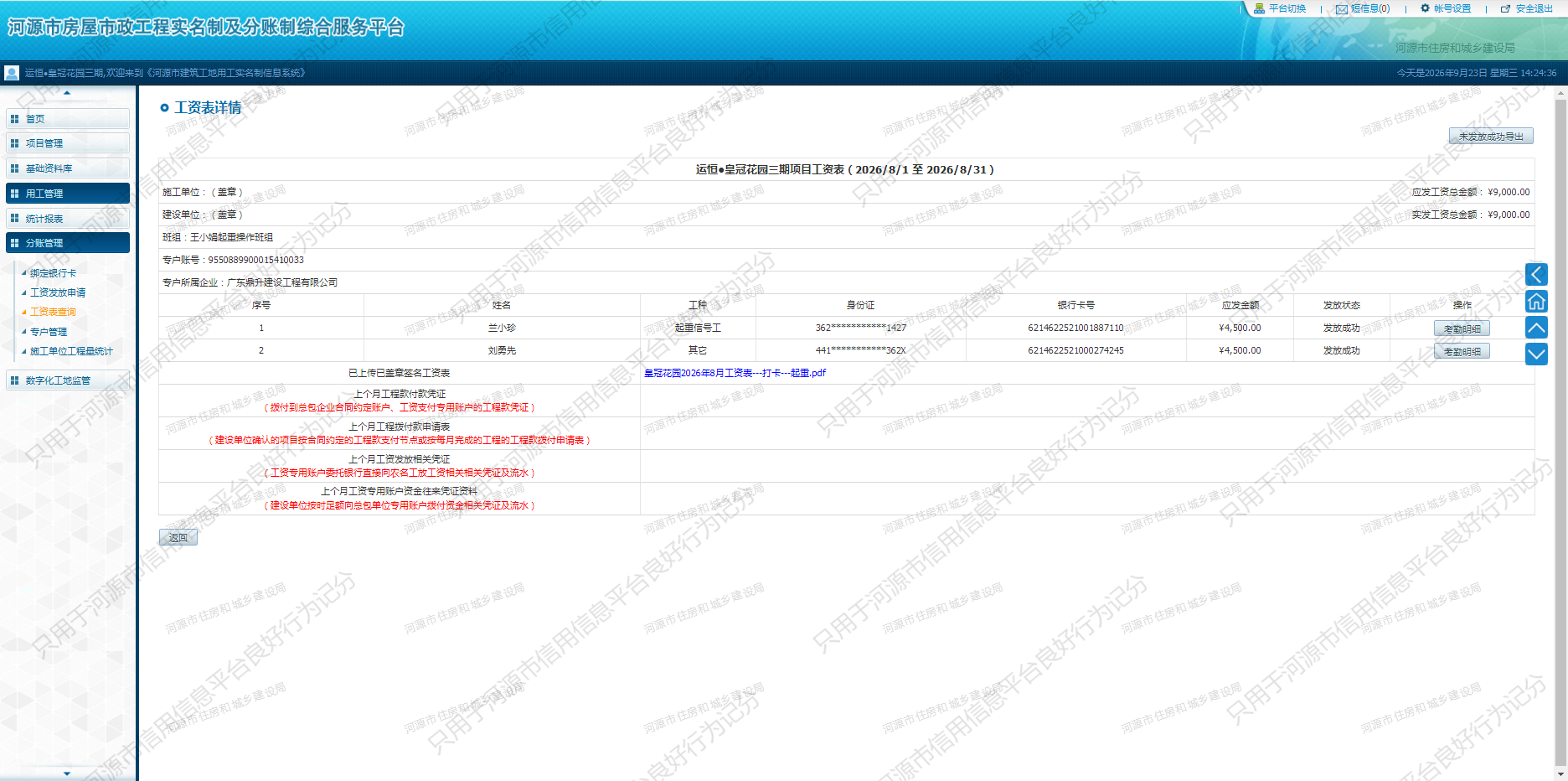1568x781 pixels.
Task: Click 起重信号工 job type cell
Action: pos(698,328)
